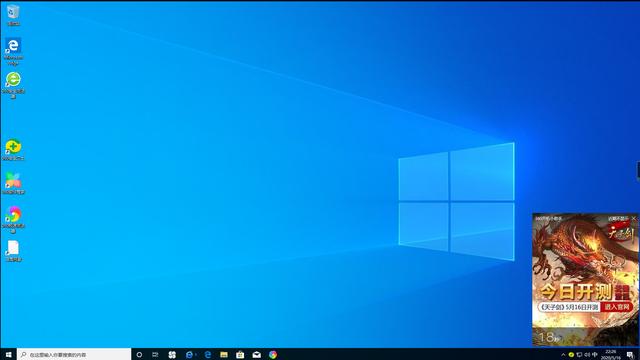640x360 pixels.
Task: Open the Recycle Bin desktop icon
Action: point(13,15)
